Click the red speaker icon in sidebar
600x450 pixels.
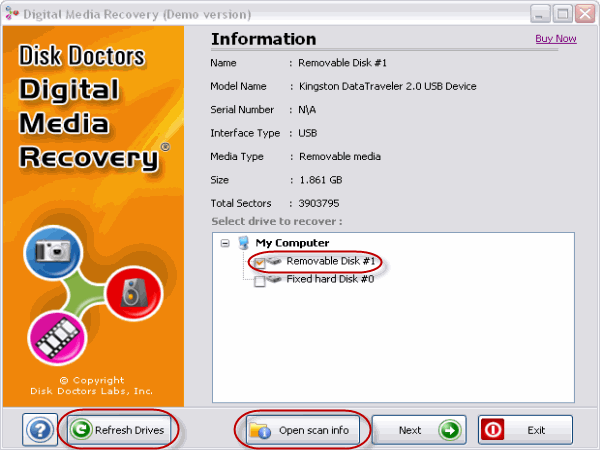pyautogui.click(x=134, y=294)
